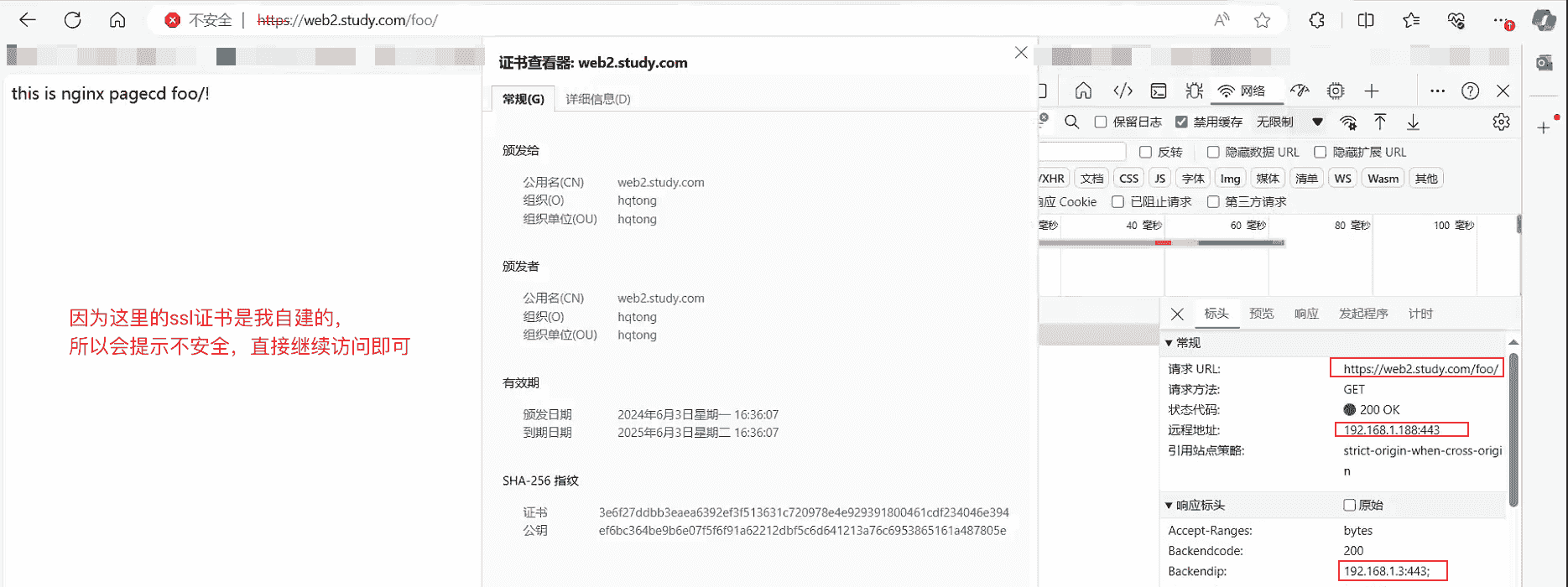Click the network filter text field
1568x587 pixels.
point(1081,152)
